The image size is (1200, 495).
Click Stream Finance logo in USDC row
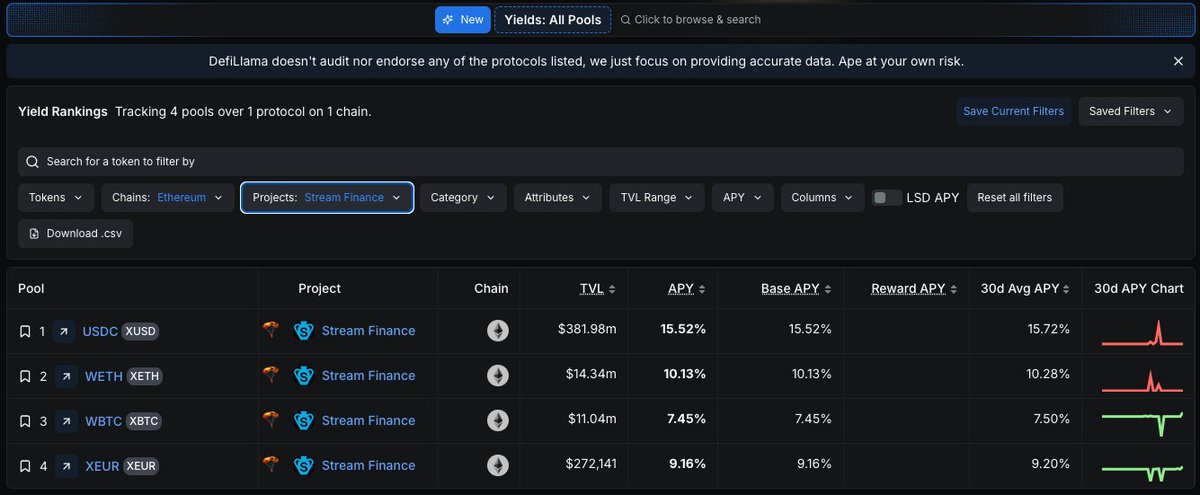[304, 331]
